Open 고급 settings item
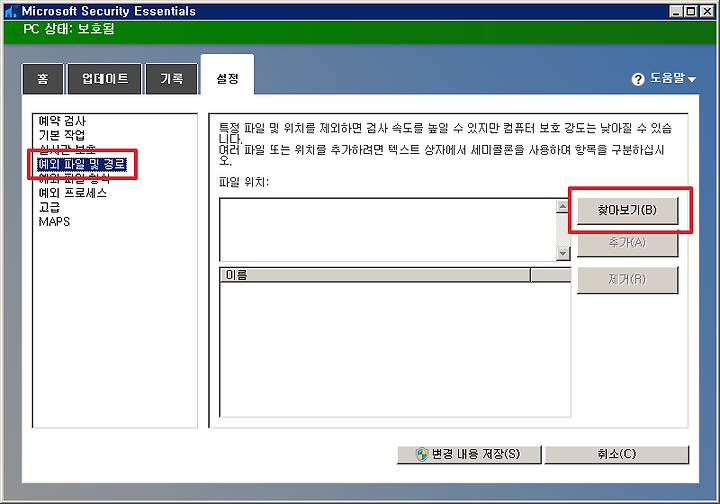The image size is (720, 504). (49, 207)
